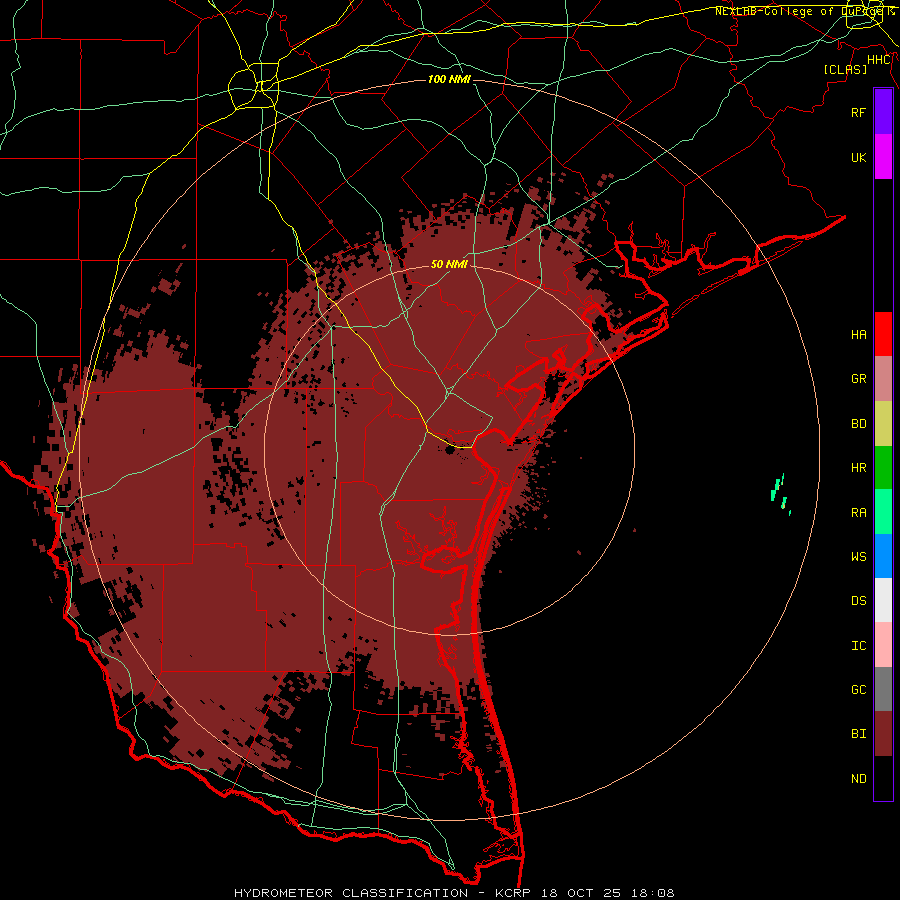Click the WS blue legend swatch
Viewport: 900px width, 900px height.
pyautogui.click(x=883, y=556)
